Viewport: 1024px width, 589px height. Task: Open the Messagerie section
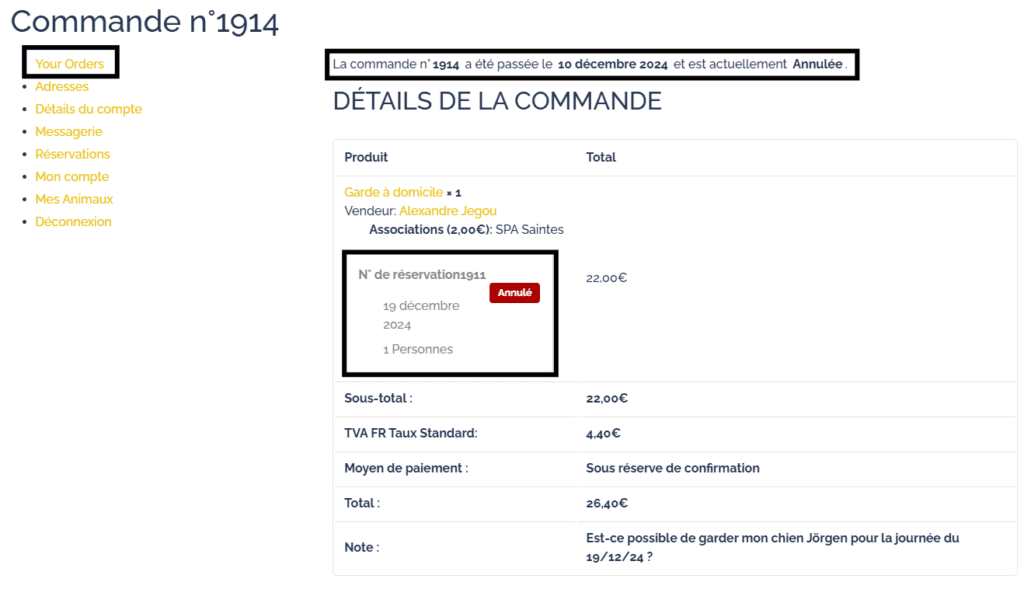click(x=68, y=132)
